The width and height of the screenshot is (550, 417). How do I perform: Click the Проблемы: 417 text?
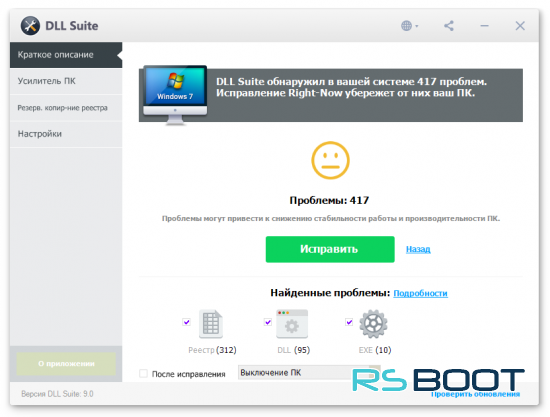click(x=329, y=200)
